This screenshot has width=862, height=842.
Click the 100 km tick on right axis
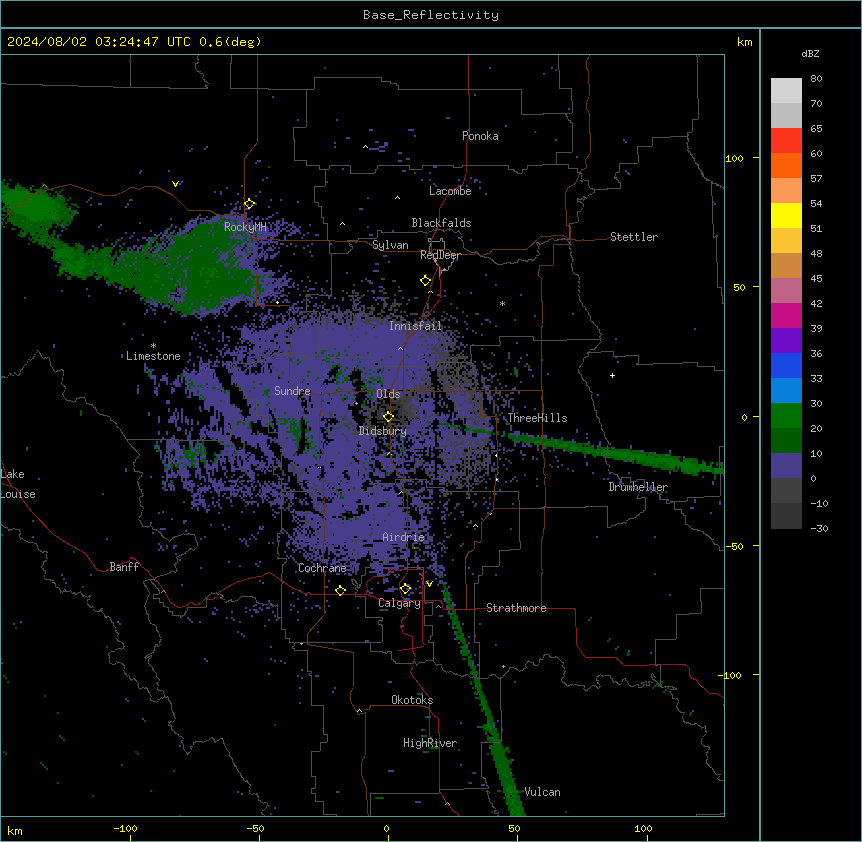(x=734, y=158)
